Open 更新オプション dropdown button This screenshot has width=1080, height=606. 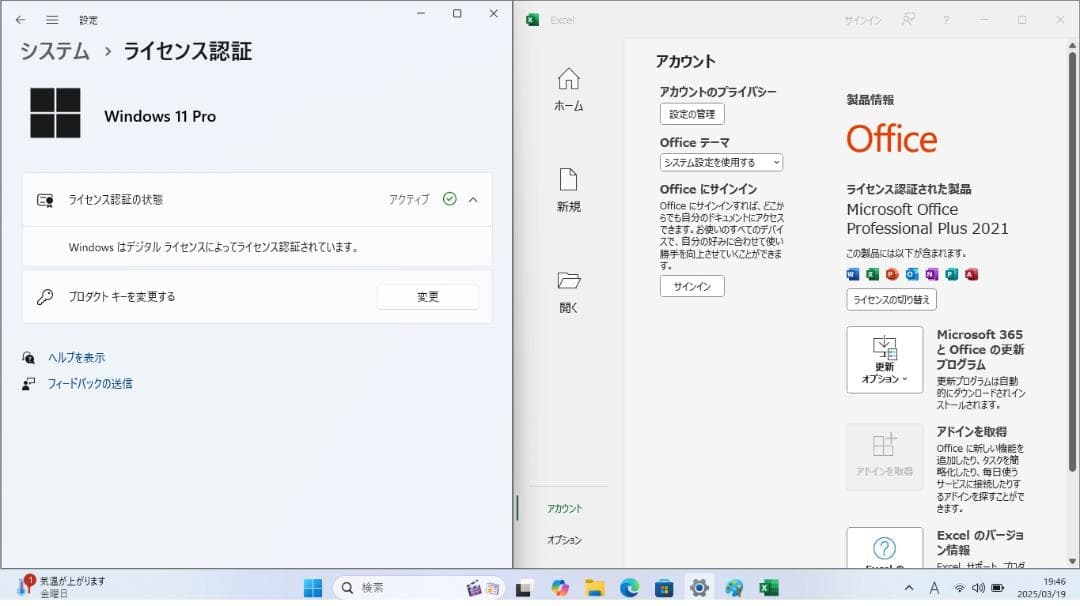(884, 360)
